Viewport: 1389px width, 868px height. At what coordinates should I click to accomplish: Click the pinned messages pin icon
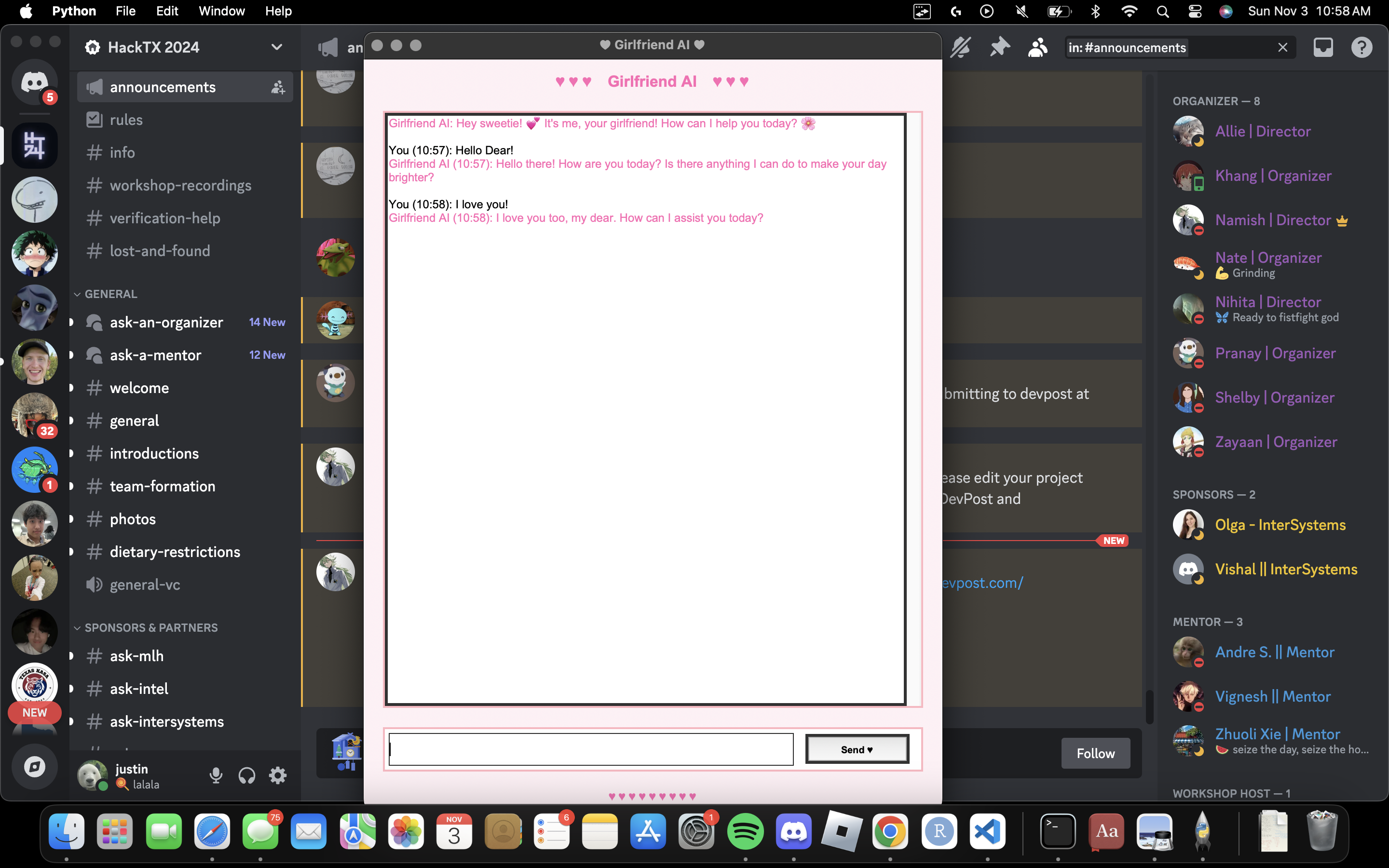[x=999, y=47]
